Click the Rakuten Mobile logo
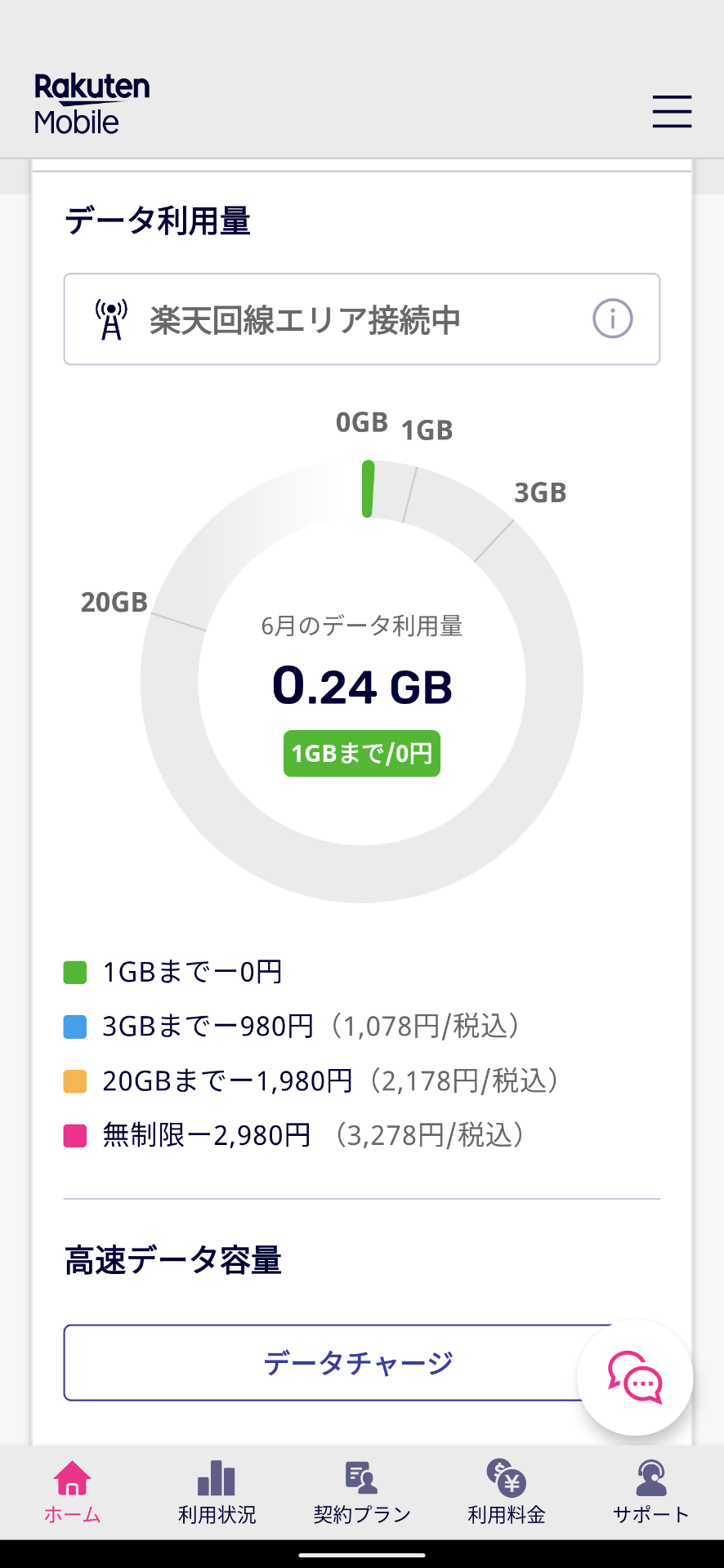This screenshot has height=1568, width=724. point(91,105)
